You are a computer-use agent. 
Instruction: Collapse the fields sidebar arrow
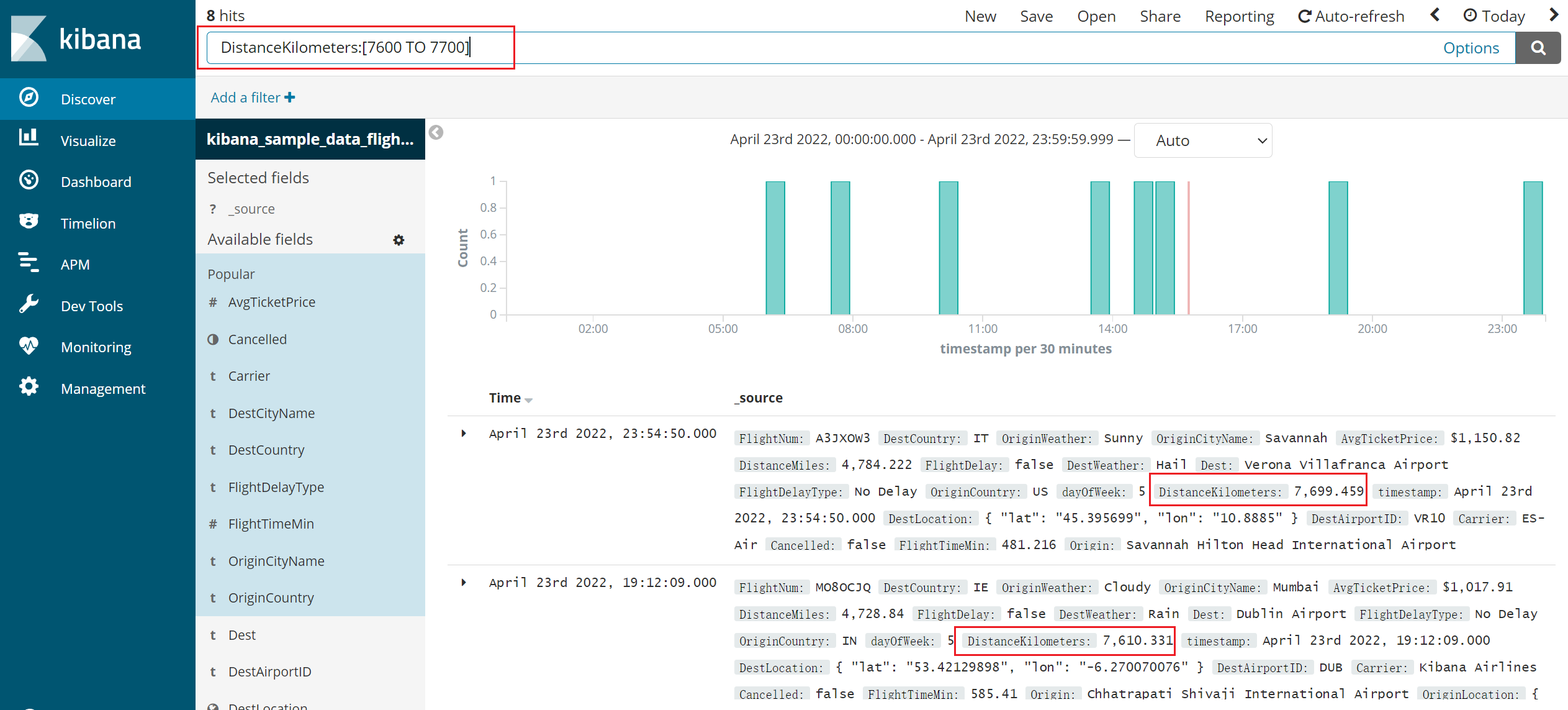(436, 132)
